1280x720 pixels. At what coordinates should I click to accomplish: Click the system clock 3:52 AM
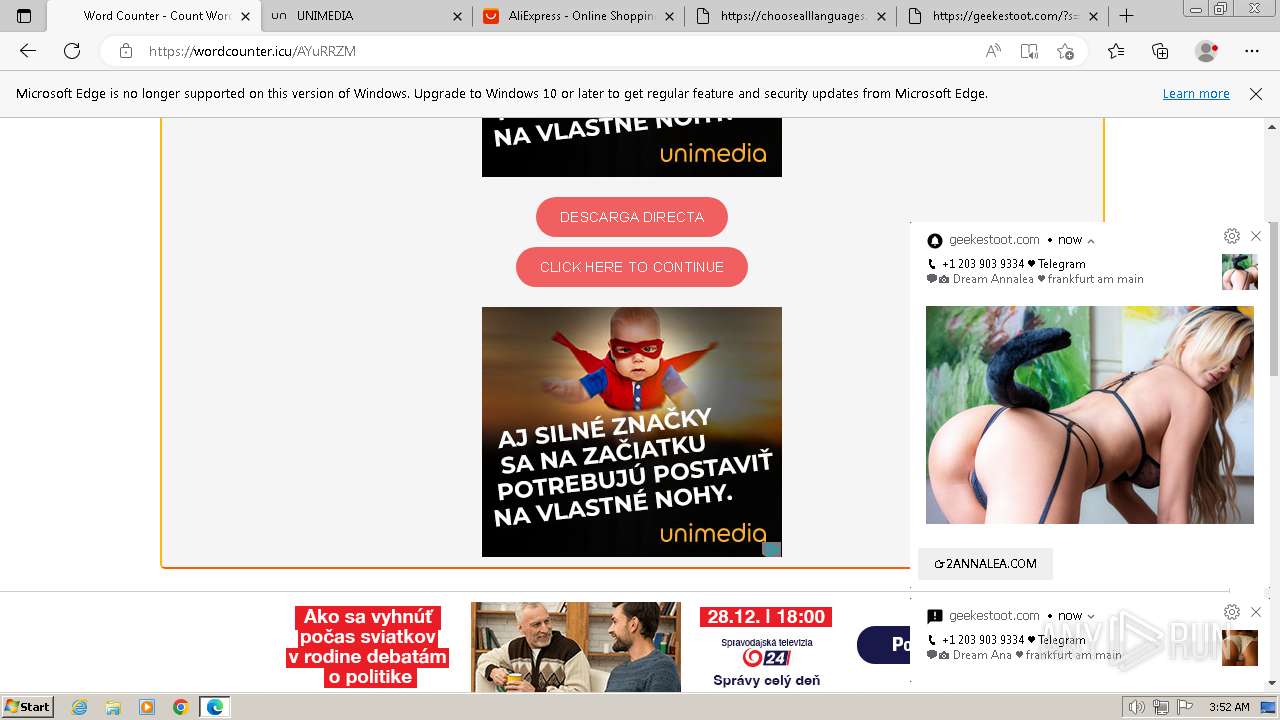1229,707
